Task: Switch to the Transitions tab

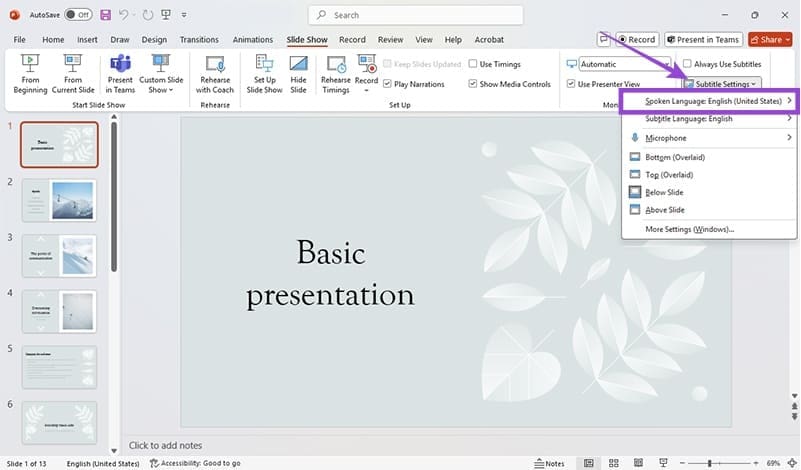Action: (199, 40)
